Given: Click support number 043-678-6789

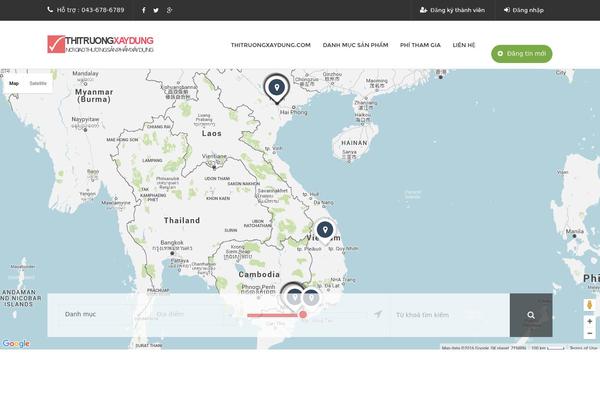Looking at the screenshot, I should 103,10.
